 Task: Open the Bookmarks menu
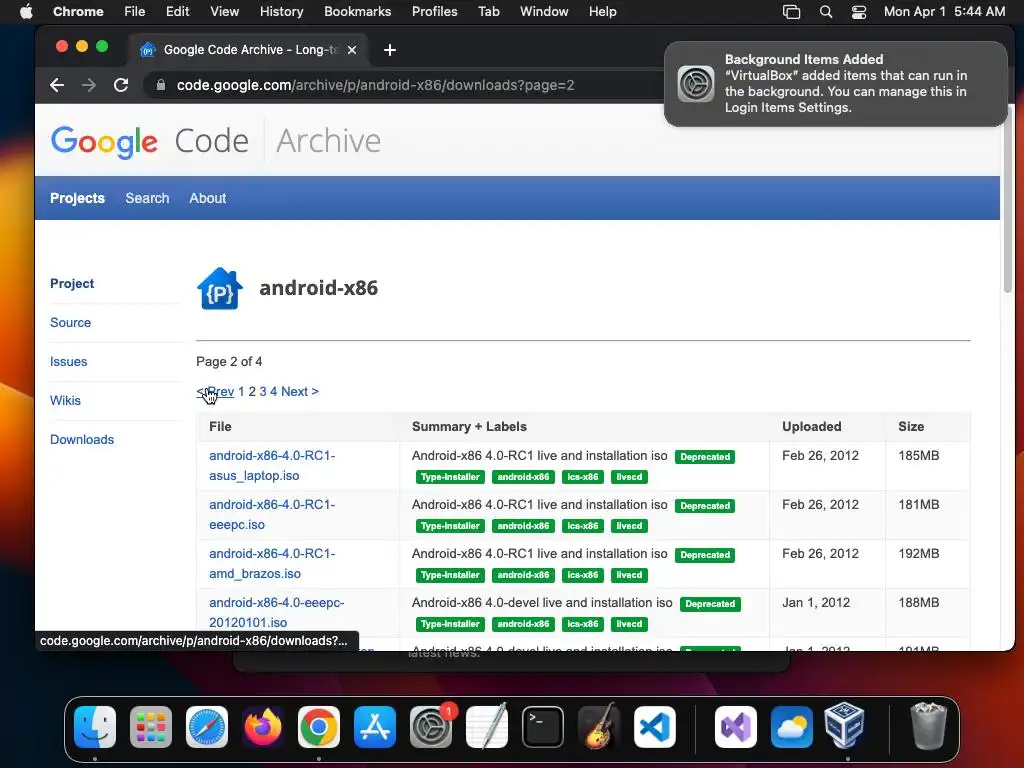(x=357, y=11)
